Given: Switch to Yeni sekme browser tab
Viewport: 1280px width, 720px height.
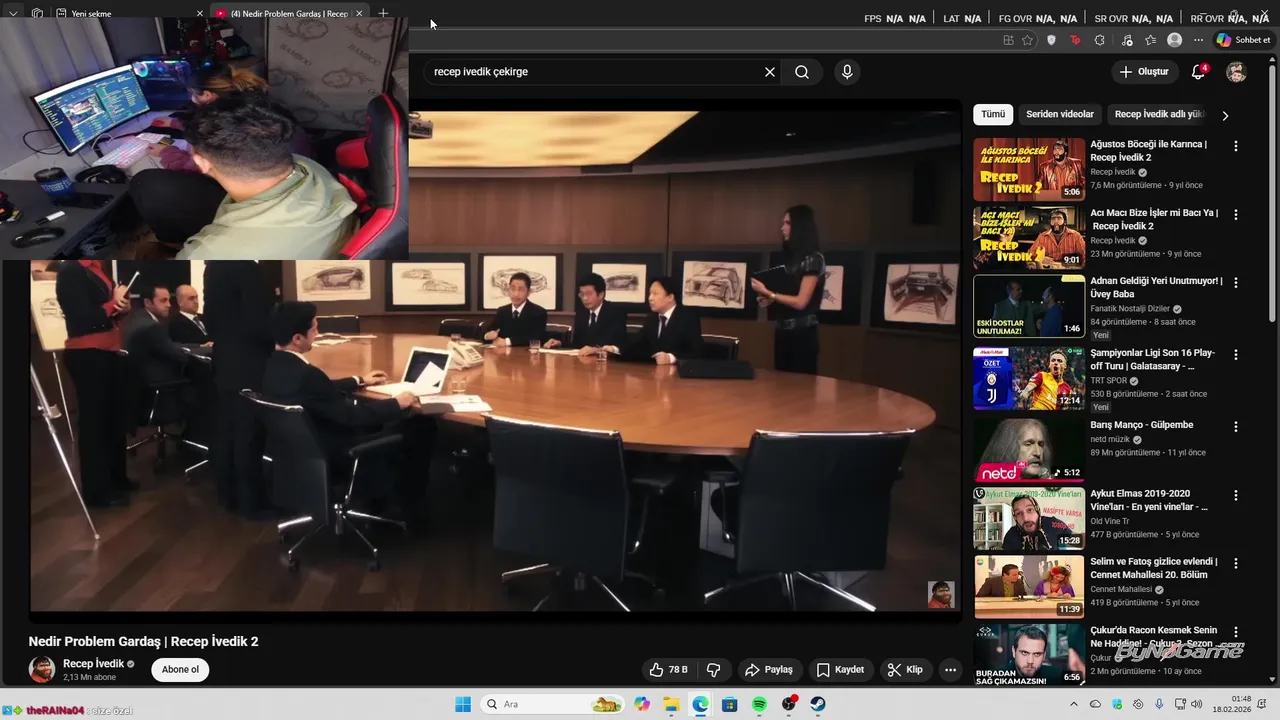Looking at the screenshot, I should 130,14.
